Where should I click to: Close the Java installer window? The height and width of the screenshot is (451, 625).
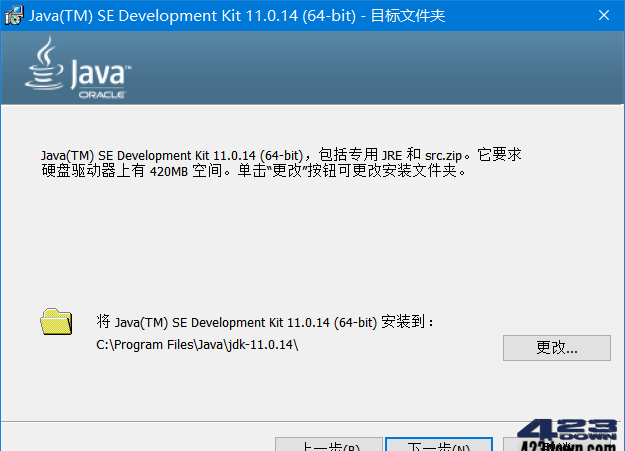coord(604,15)
